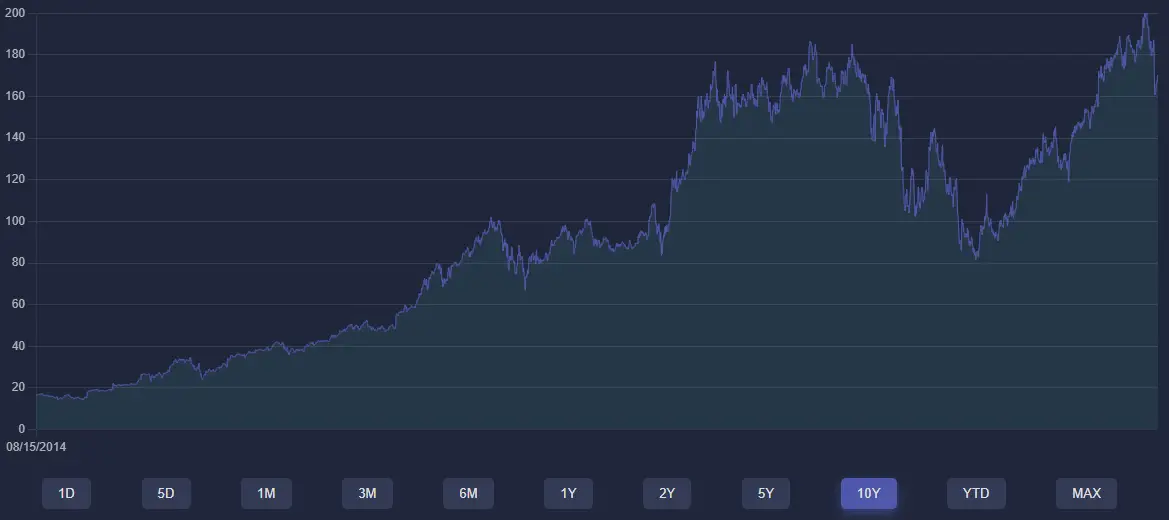Click the 08/15/2014 start date label
This screenshot has width=1169, height=520.
pos(37,447)
